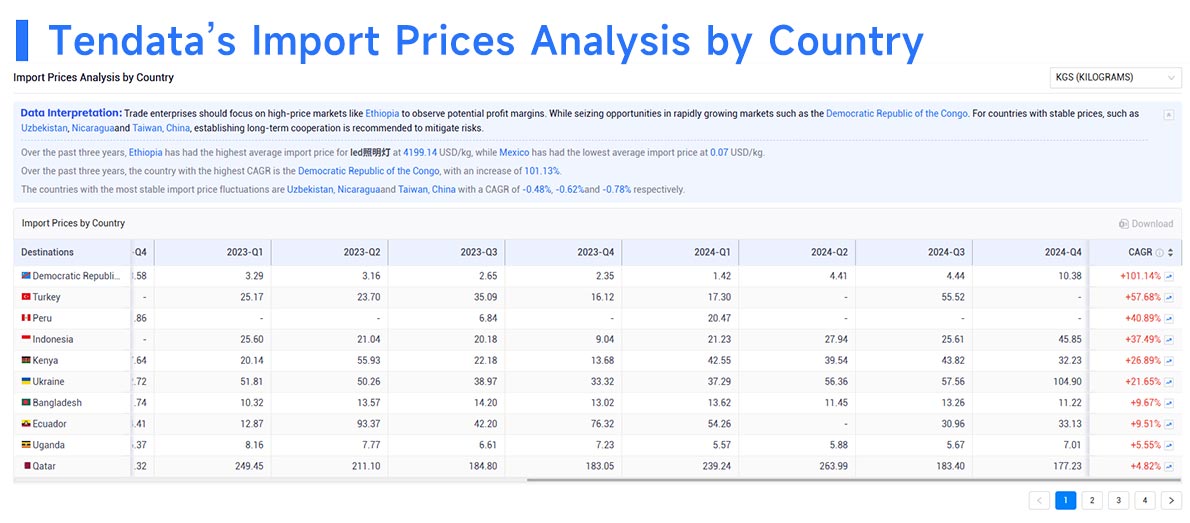Click the 2024-Q4 column header

(1031, 252)
